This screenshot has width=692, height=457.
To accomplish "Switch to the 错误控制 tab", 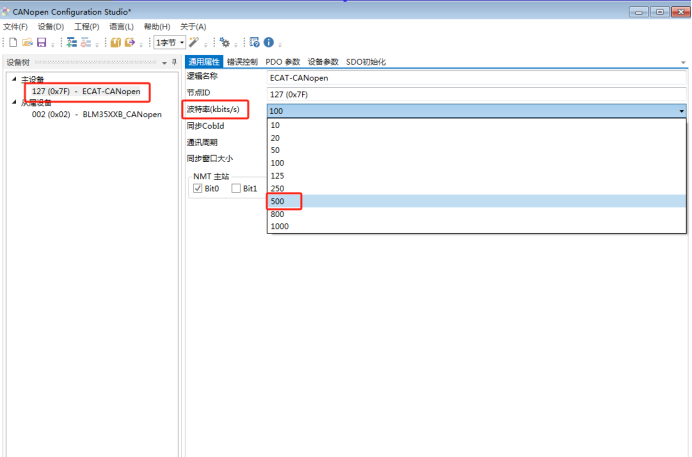I will click(242, 62).
